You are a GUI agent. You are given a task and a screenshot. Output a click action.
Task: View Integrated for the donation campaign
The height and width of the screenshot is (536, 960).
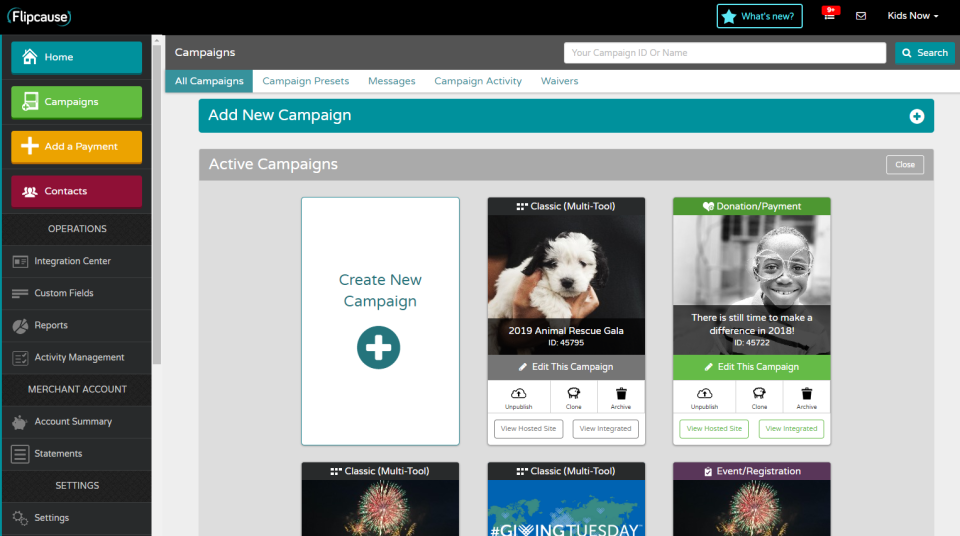(x=791, y=429)
